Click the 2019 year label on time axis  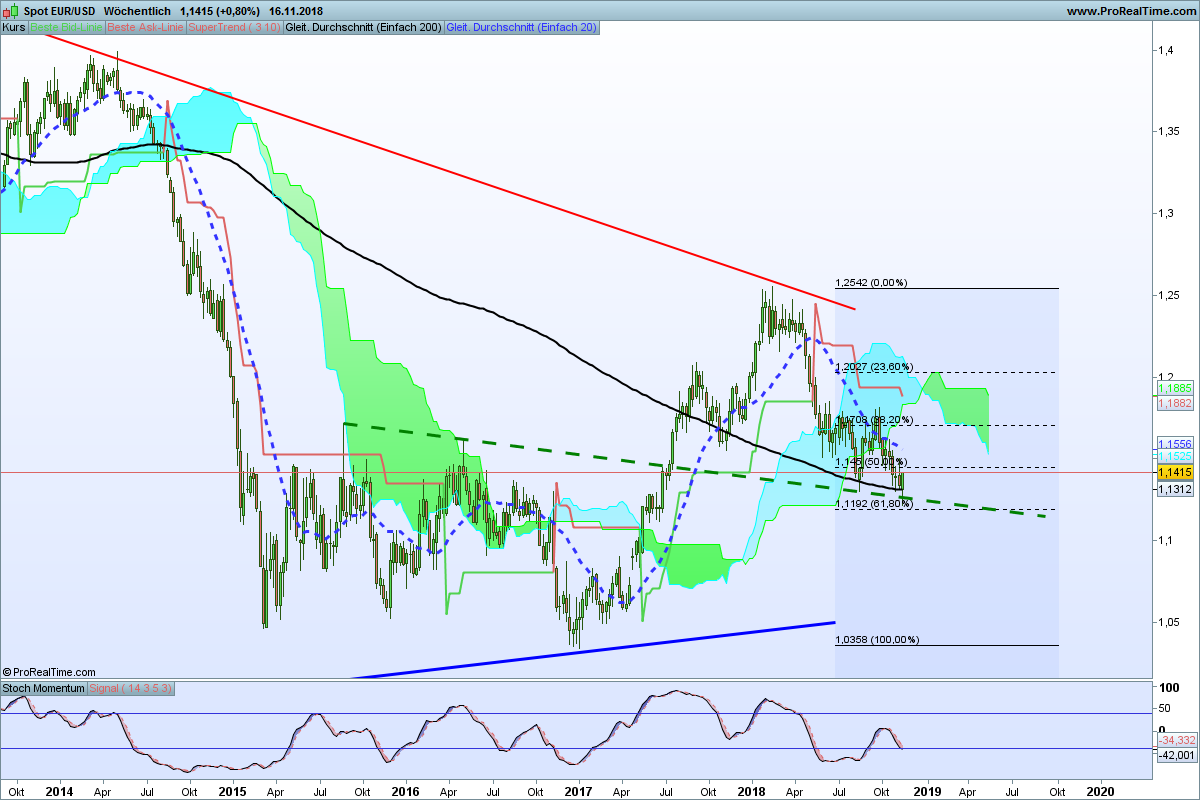(x=926, y=790)
